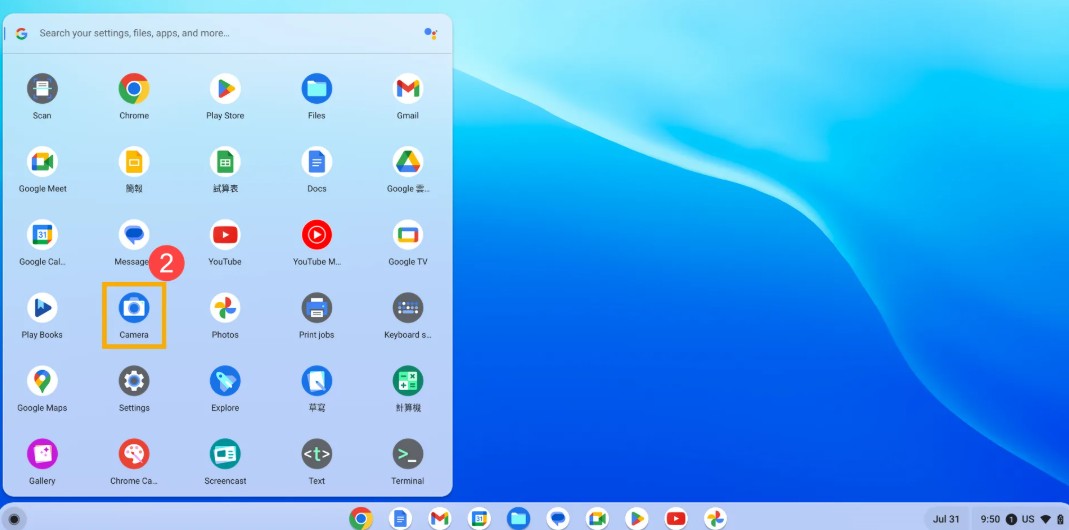This screenshot has height=530, width=1069.
Task: Open the 草寫 (Cursive) app
Action: (316, 381)
